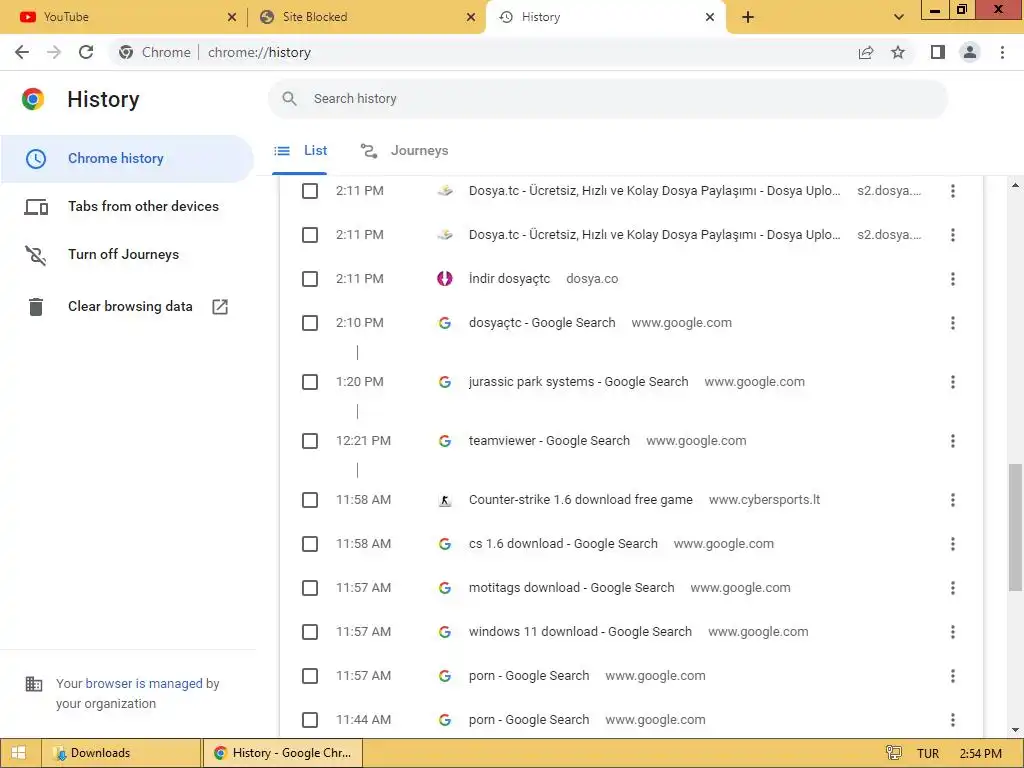1024x768 pixels.
Task: Reload the history page
Action: [x=86, y=52]
